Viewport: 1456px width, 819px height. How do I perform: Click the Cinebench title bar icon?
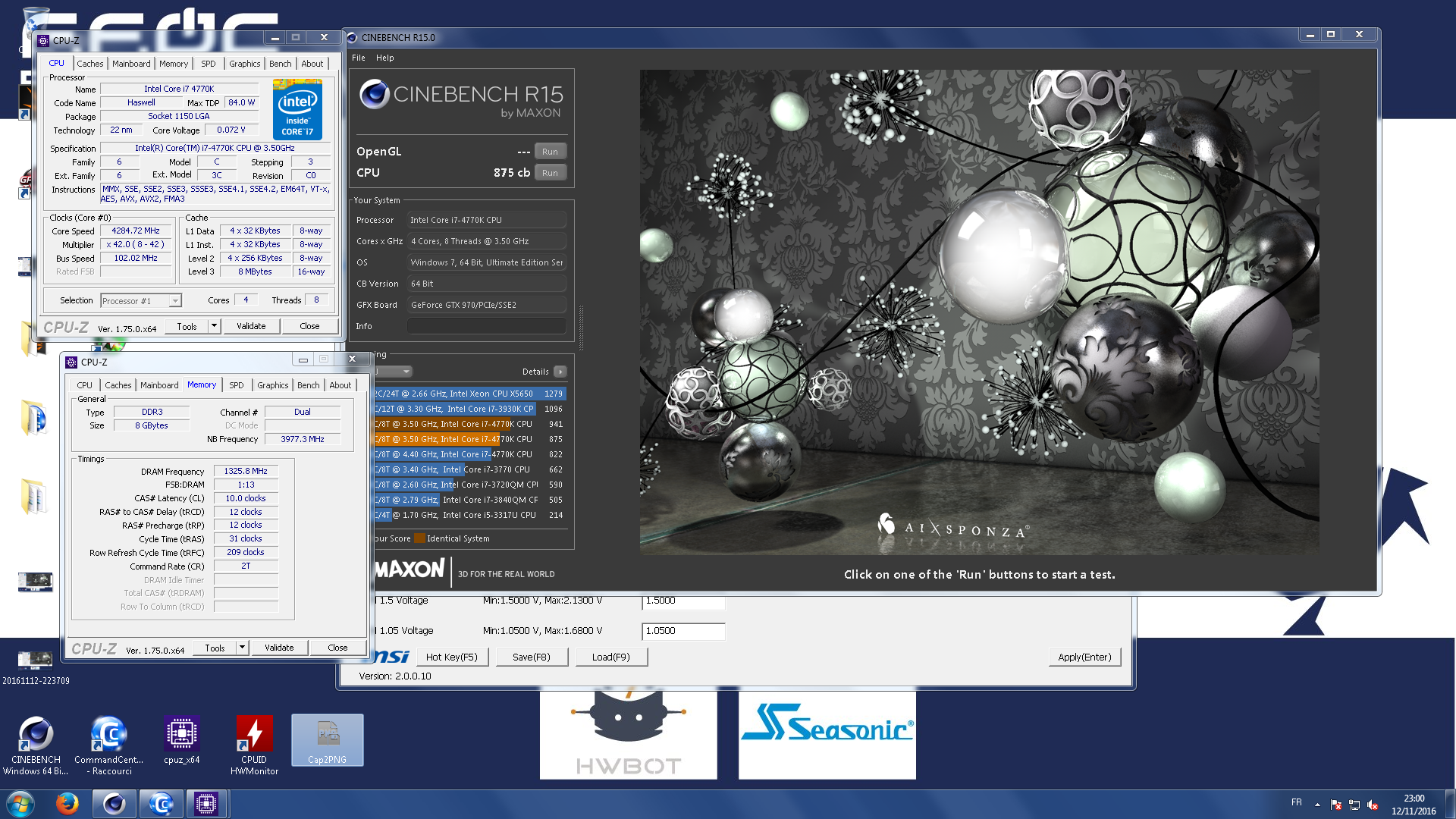352,37
